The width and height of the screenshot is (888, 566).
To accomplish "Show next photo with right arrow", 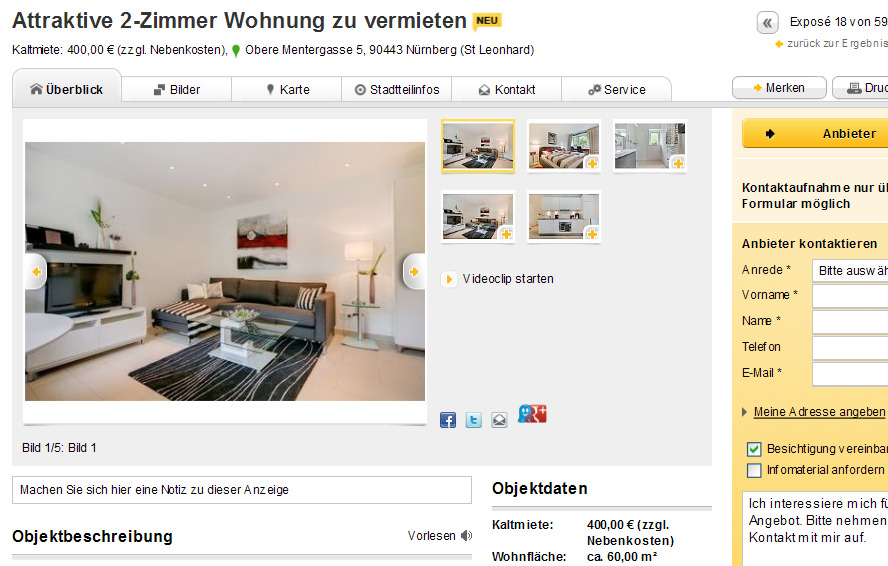I will [x=414, y=271].
